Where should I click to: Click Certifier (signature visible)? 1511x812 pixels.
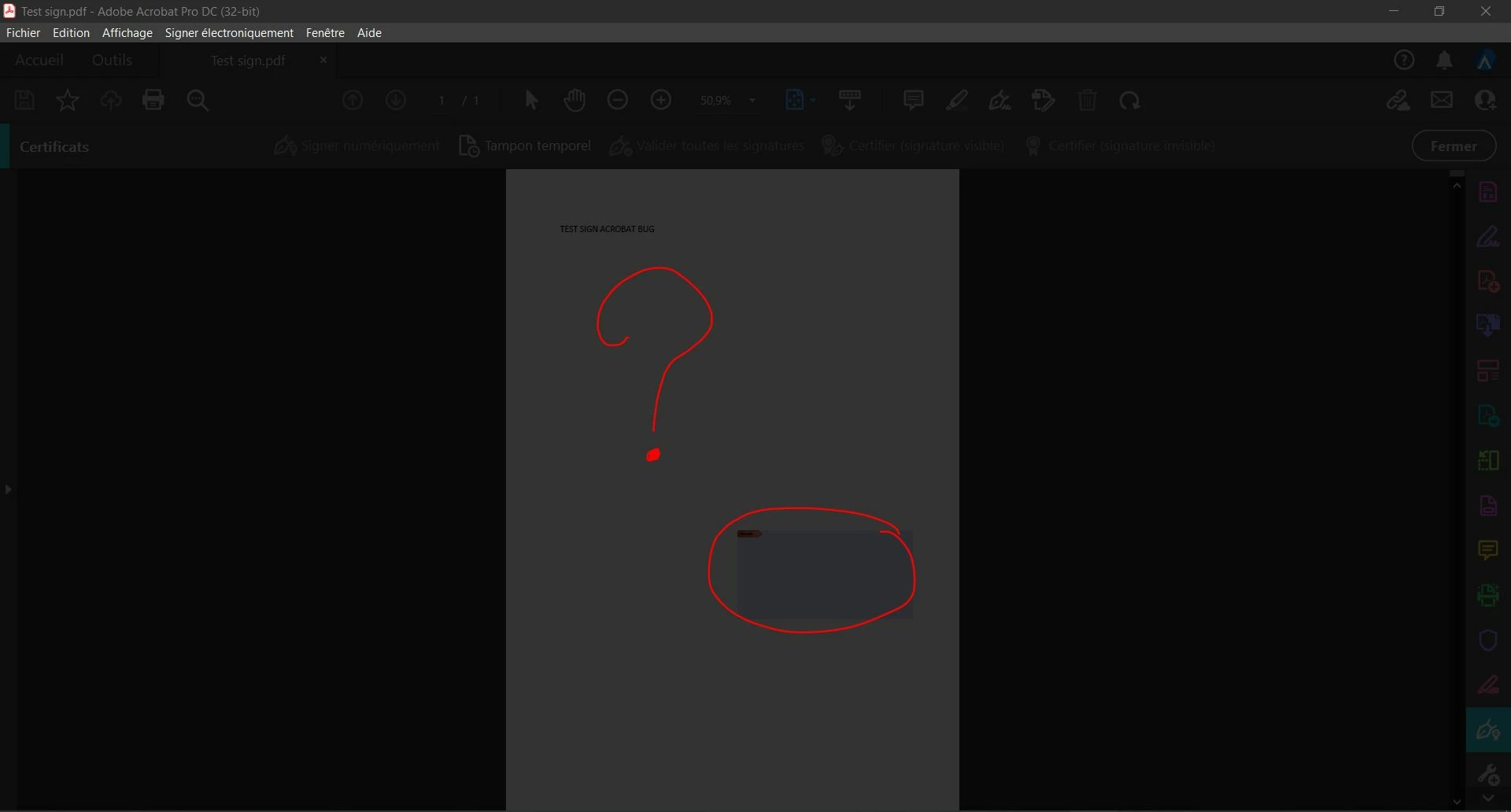point(913,146)
